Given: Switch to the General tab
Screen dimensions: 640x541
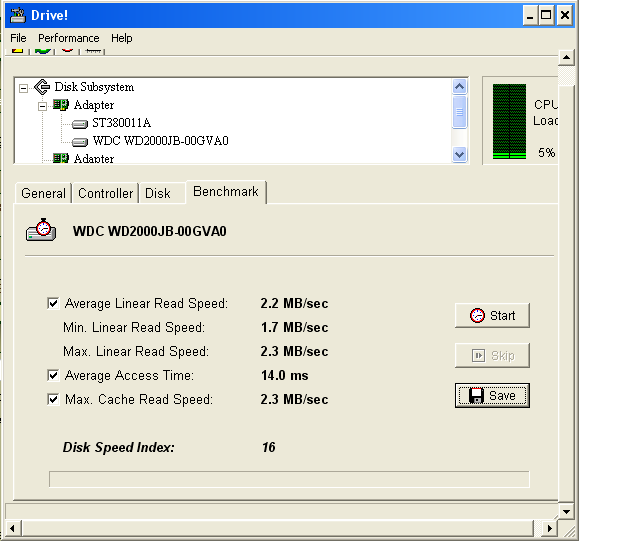Looking at the screenshot, I should pos(43,193).
